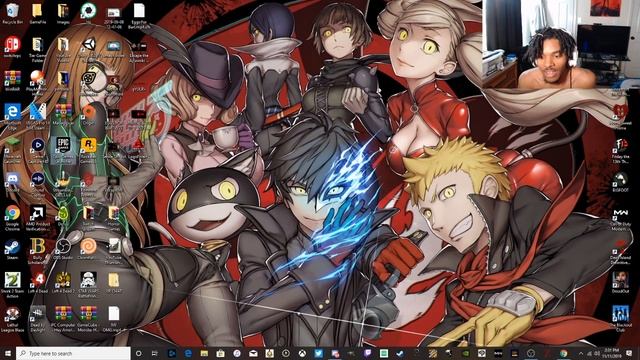Open The Blackout Club desktop shortcut
Viewport: 640px width, 360px height.
pos(621,319)
